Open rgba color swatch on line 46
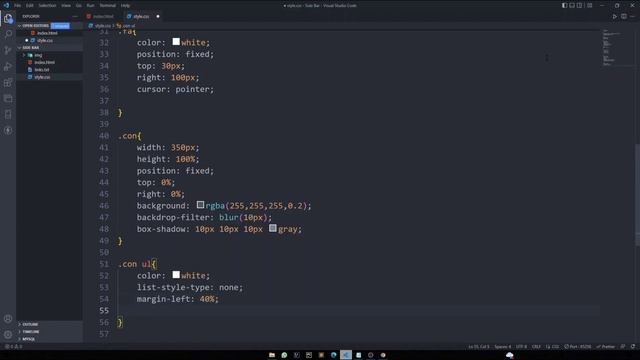The image size is (640, 360). click(200, 204)
